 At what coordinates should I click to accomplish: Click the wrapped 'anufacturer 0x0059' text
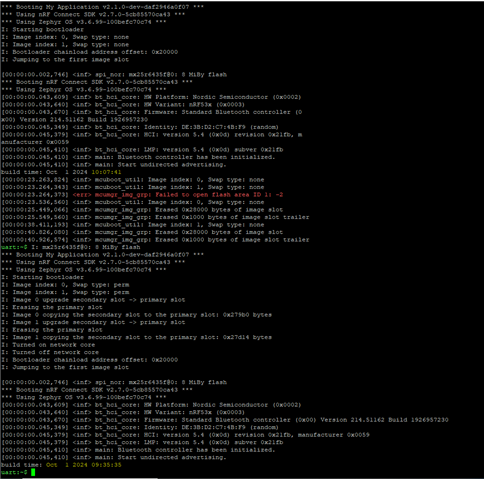click(35, 142)
